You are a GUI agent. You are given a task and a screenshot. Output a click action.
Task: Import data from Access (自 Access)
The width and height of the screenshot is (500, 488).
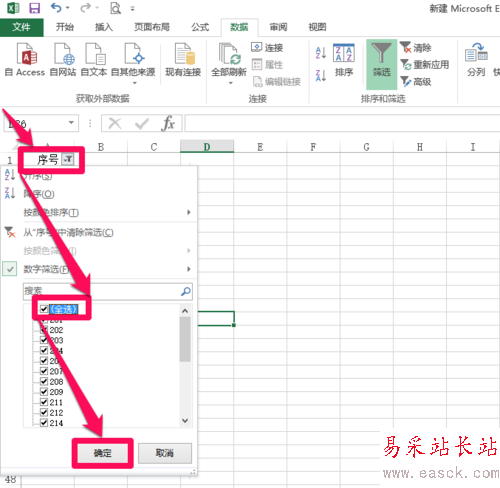25,60
